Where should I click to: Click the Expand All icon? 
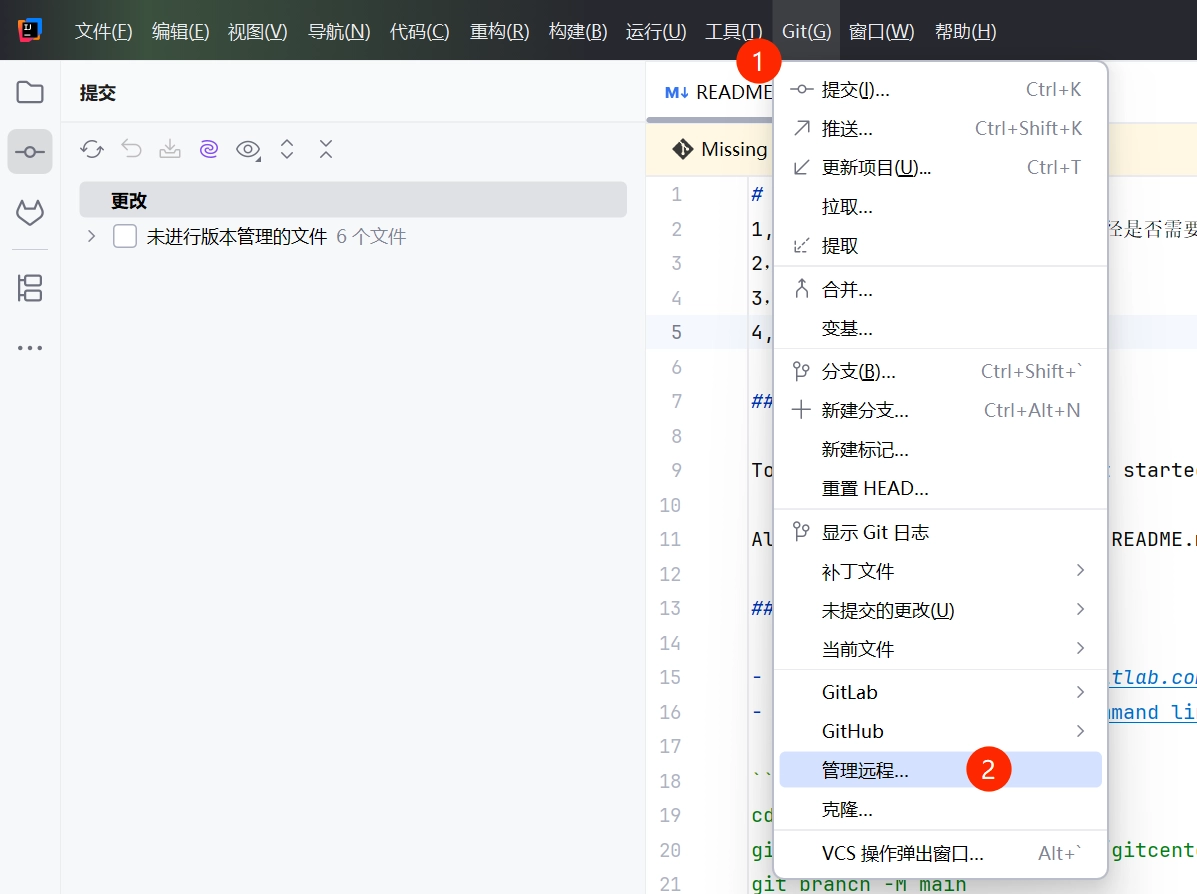(x=287, y=149)
